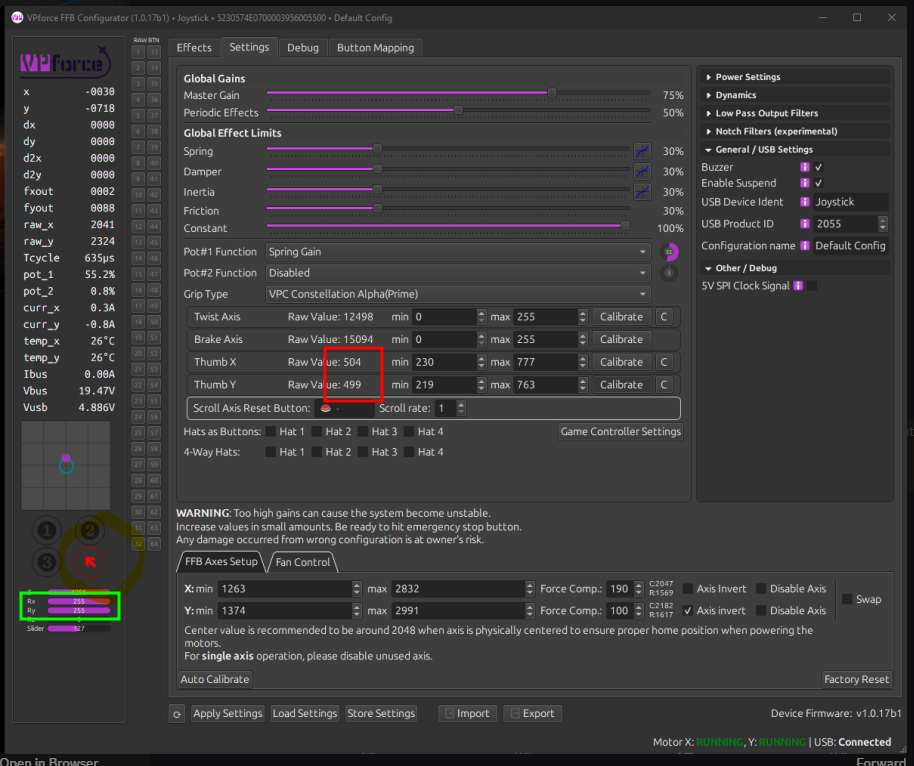The height and width of the screenshot is (766, 914).
Task: Open the Pot#2 Function dropdown
Action: (458, 273)
